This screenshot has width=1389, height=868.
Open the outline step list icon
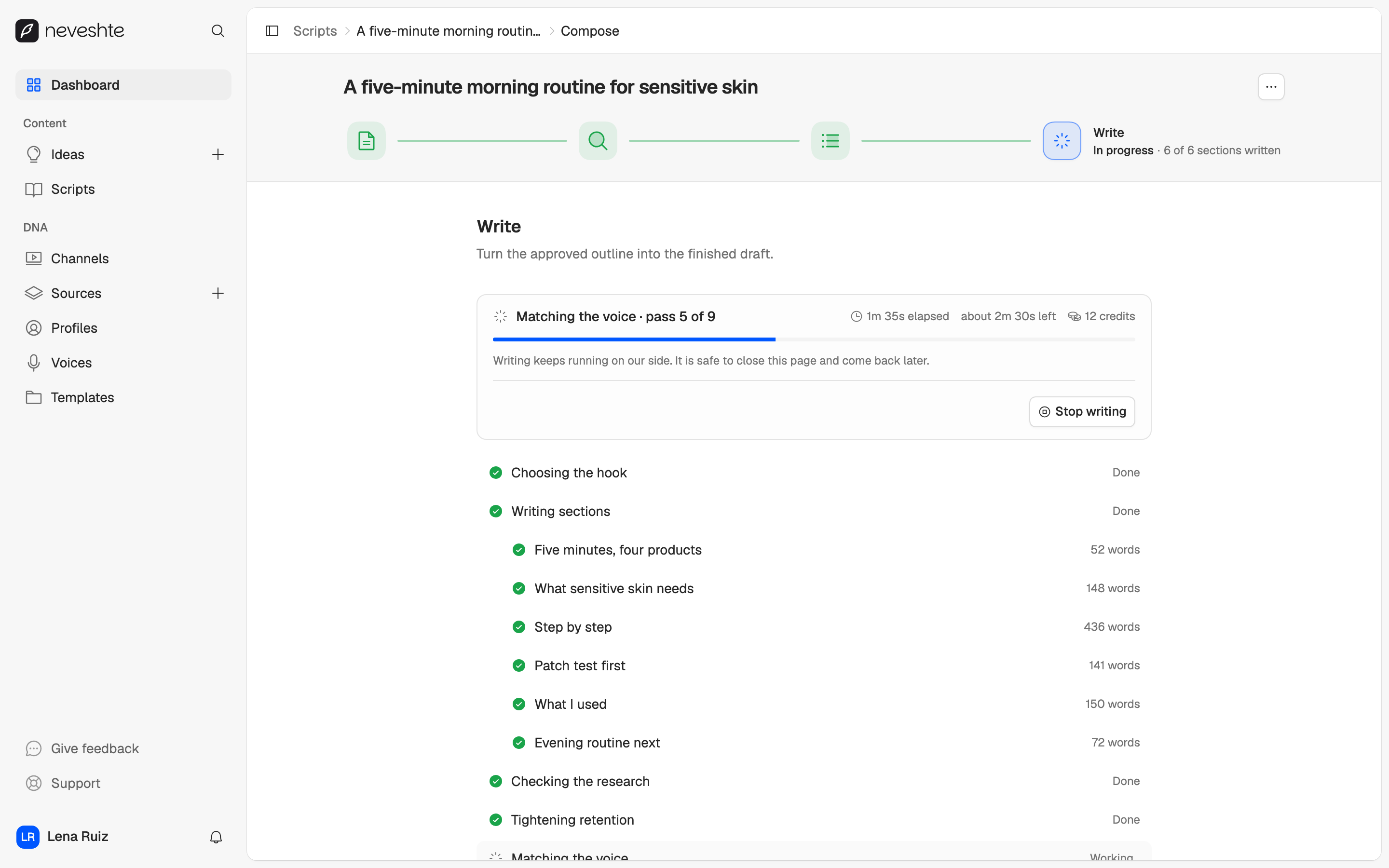pos(830,141)
